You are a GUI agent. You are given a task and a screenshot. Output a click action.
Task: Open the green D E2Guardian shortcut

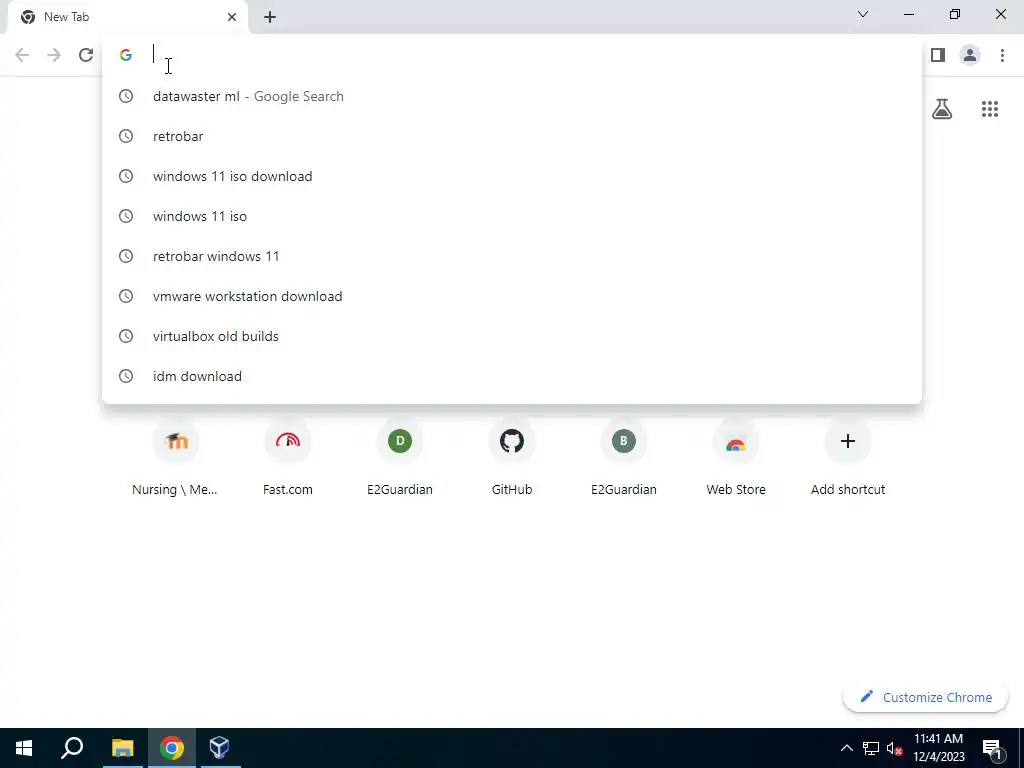[400, 458]
